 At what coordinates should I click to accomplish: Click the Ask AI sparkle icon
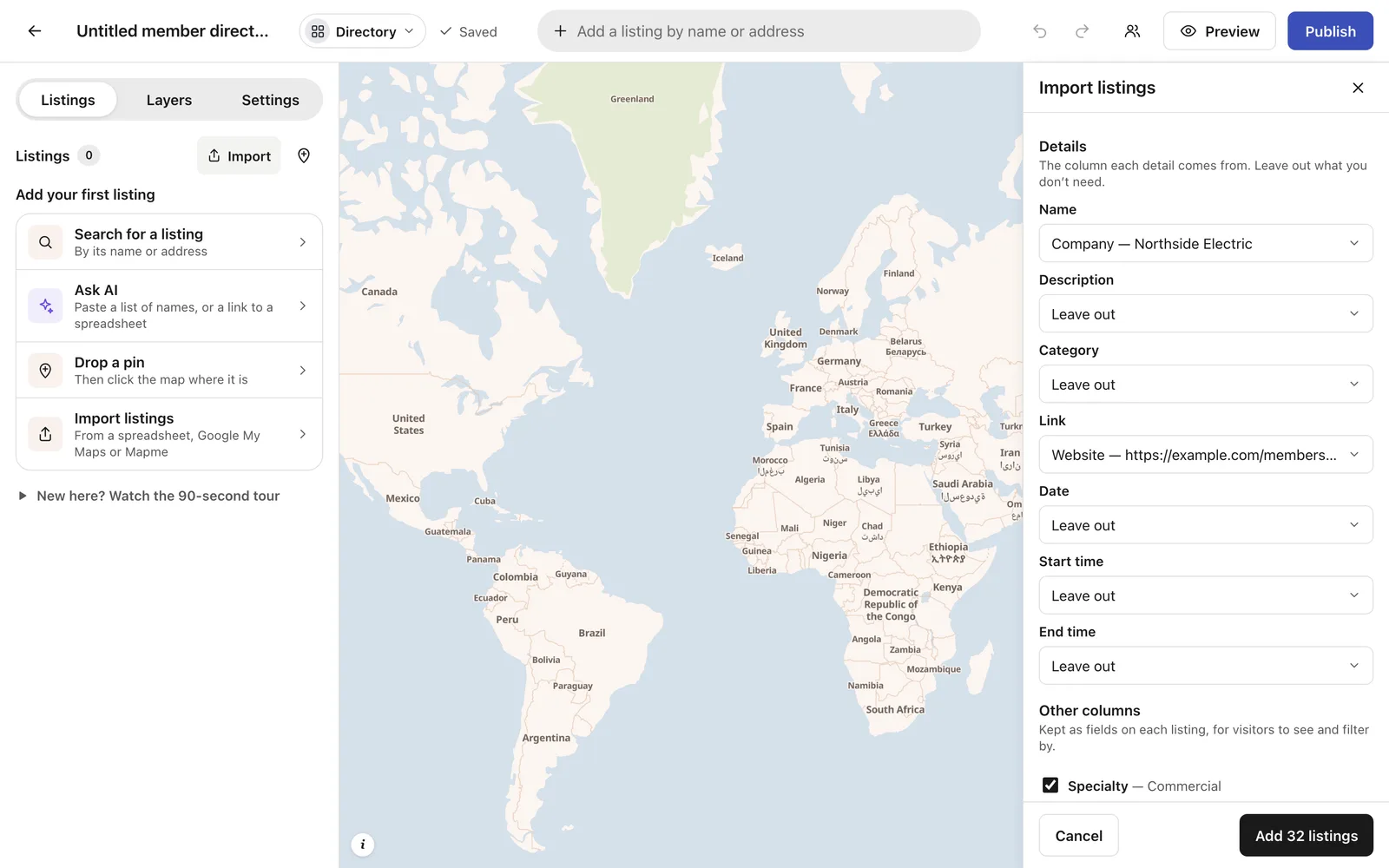coord(45,306)
